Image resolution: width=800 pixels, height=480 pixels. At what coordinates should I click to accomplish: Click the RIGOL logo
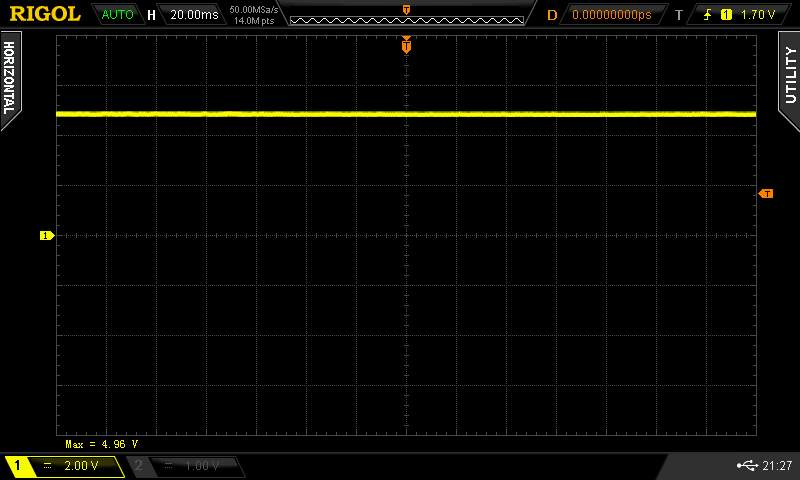(45, 14)
